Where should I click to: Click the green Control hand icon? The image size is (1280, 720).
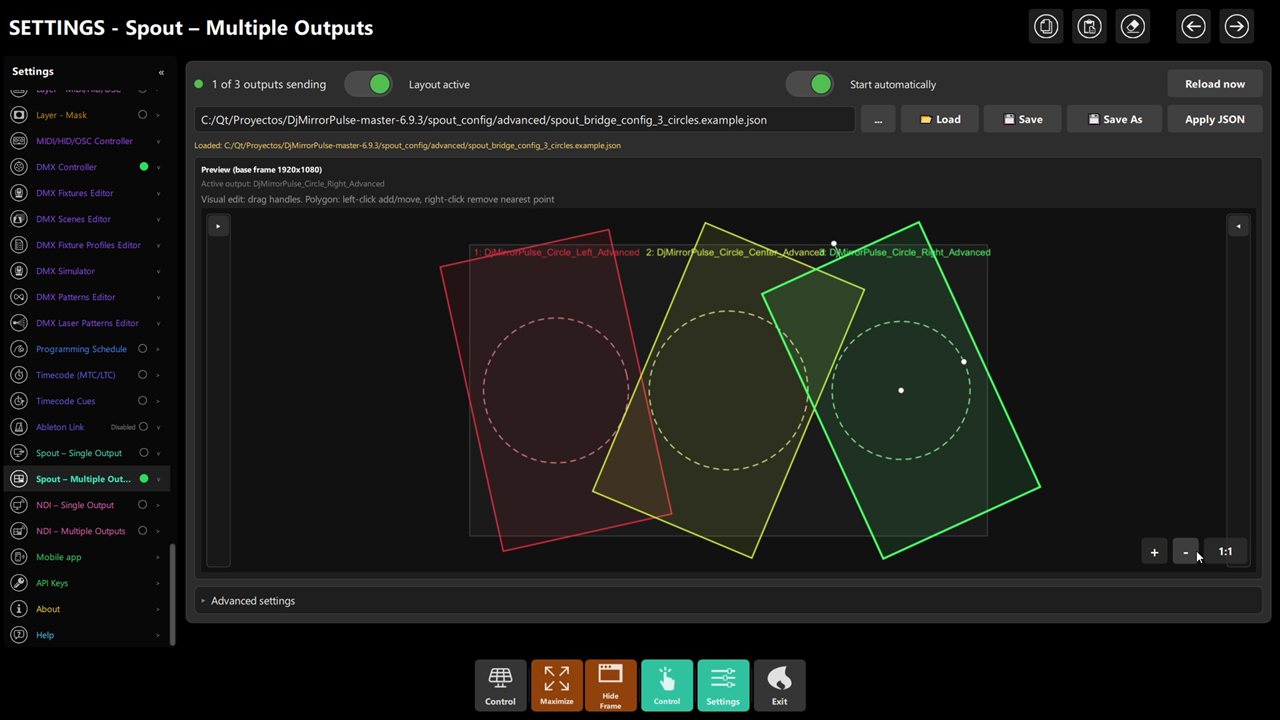click(667, 685)
